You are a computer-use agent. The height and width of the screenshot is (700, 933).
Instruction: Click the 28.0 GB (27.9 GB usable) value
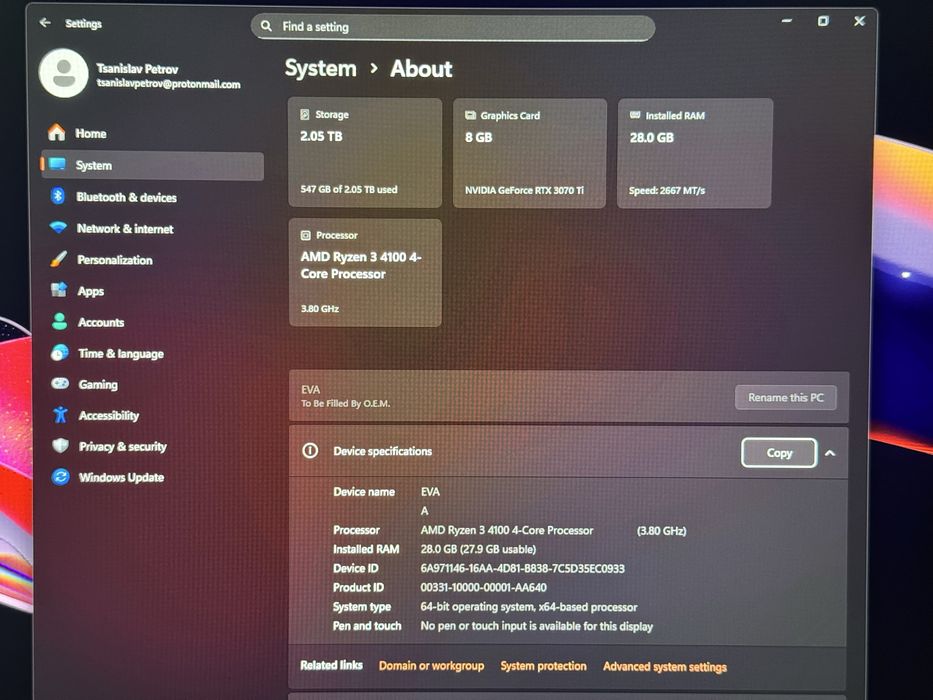pyautogui.click(x=478, y=549)
